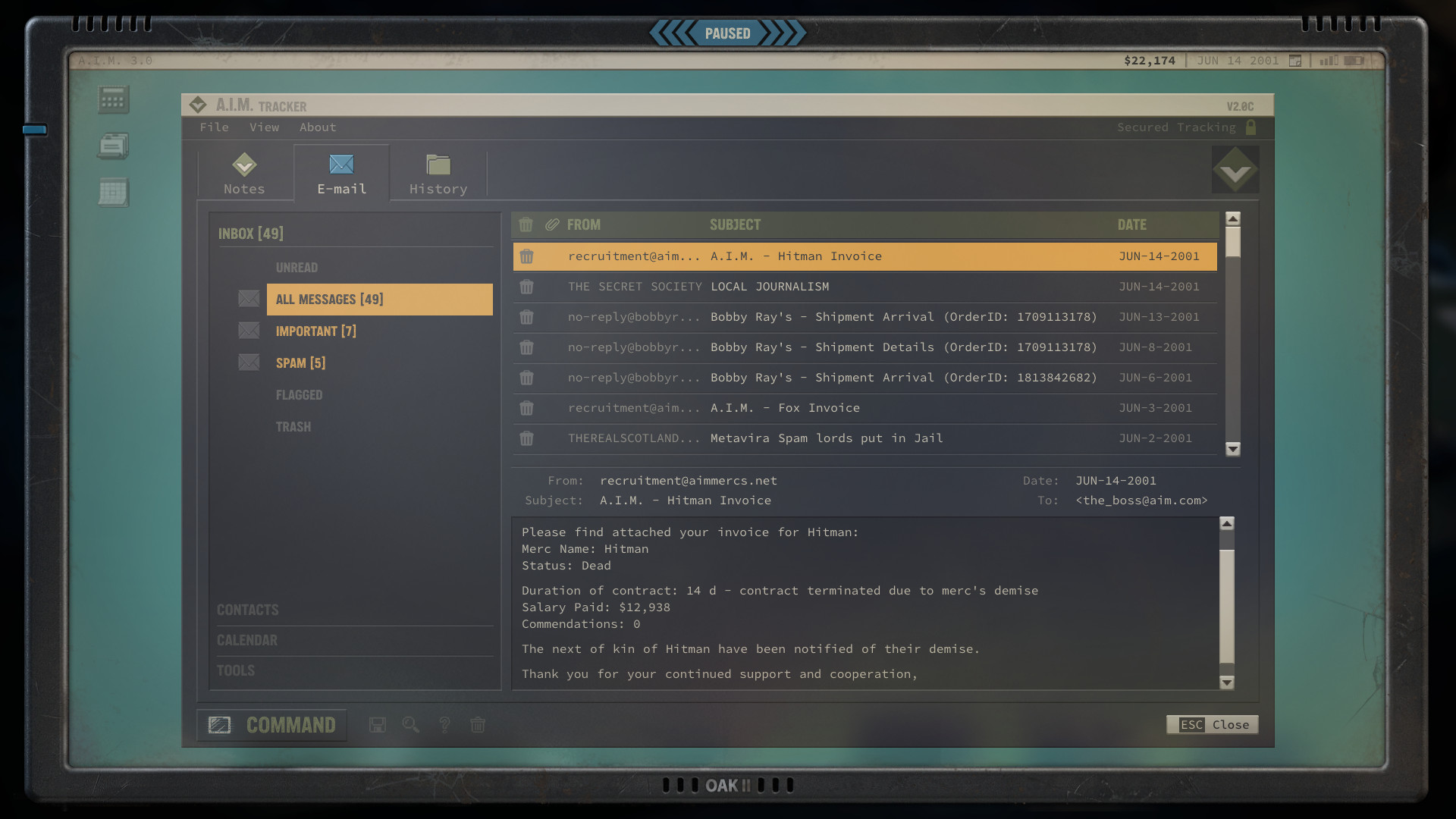Screen dimensions: 1456x819
Task: Select the IMPORTANT [7] mail folder
Action: pyautogui.click(x=315, y=331)
